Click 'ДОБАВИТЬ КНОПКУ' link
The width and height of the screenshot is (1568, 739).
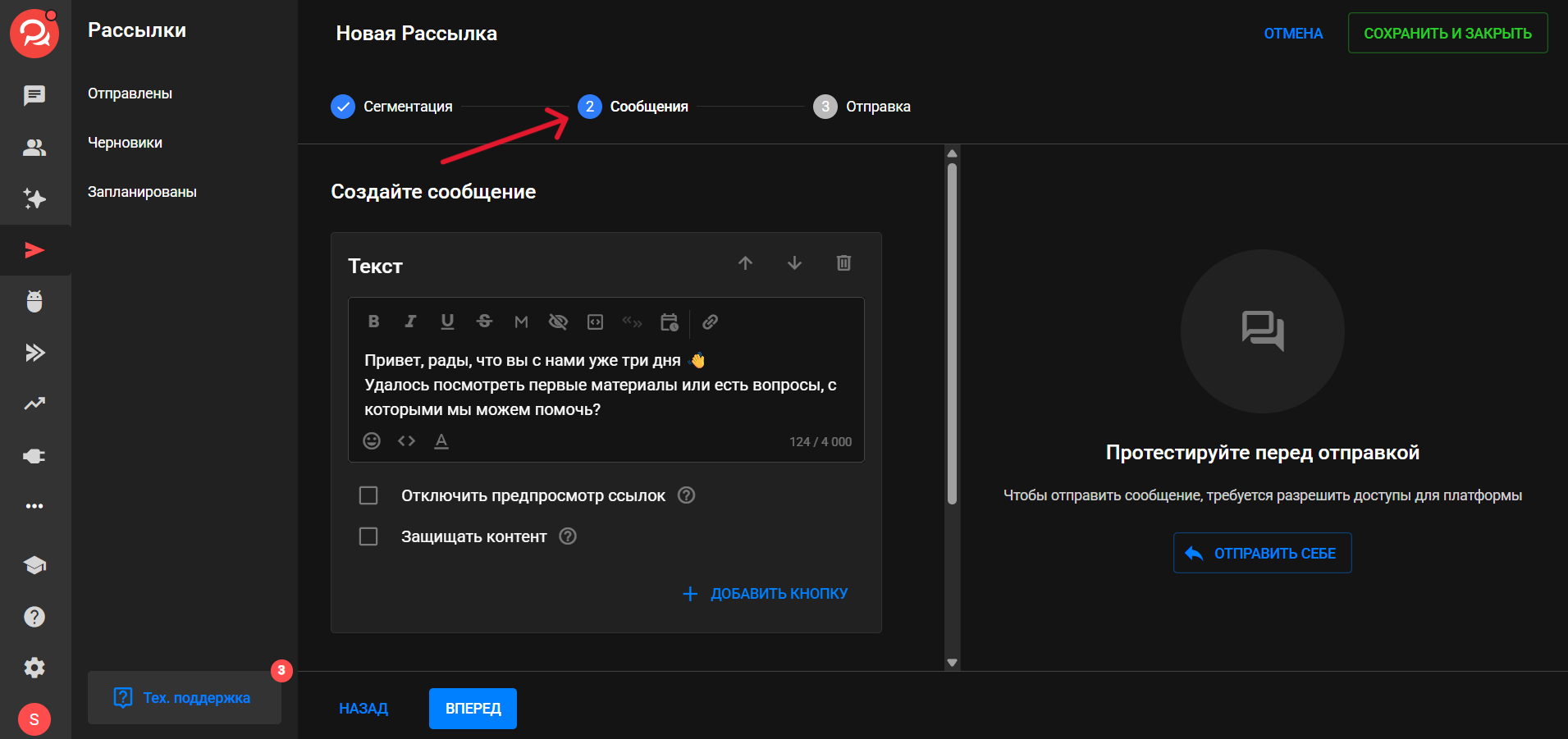(766, 594)
